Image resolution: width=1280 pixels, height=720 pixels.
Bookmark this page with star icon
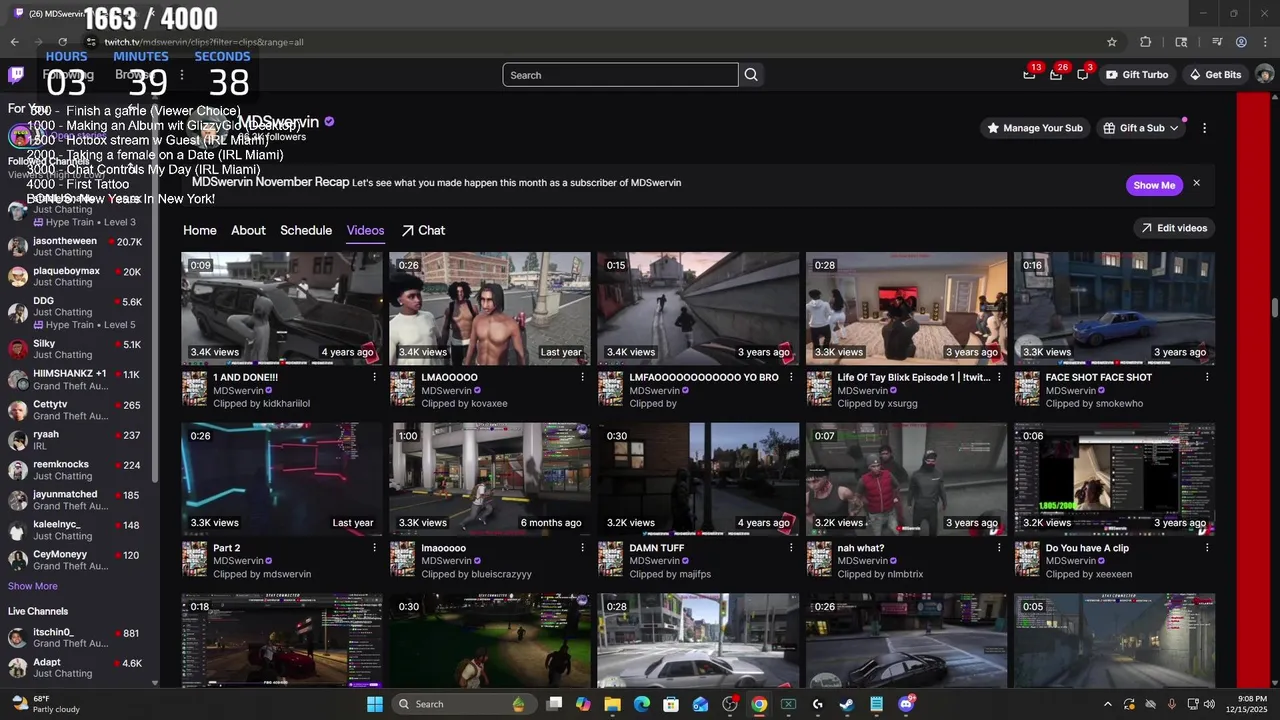point(1112,42)
